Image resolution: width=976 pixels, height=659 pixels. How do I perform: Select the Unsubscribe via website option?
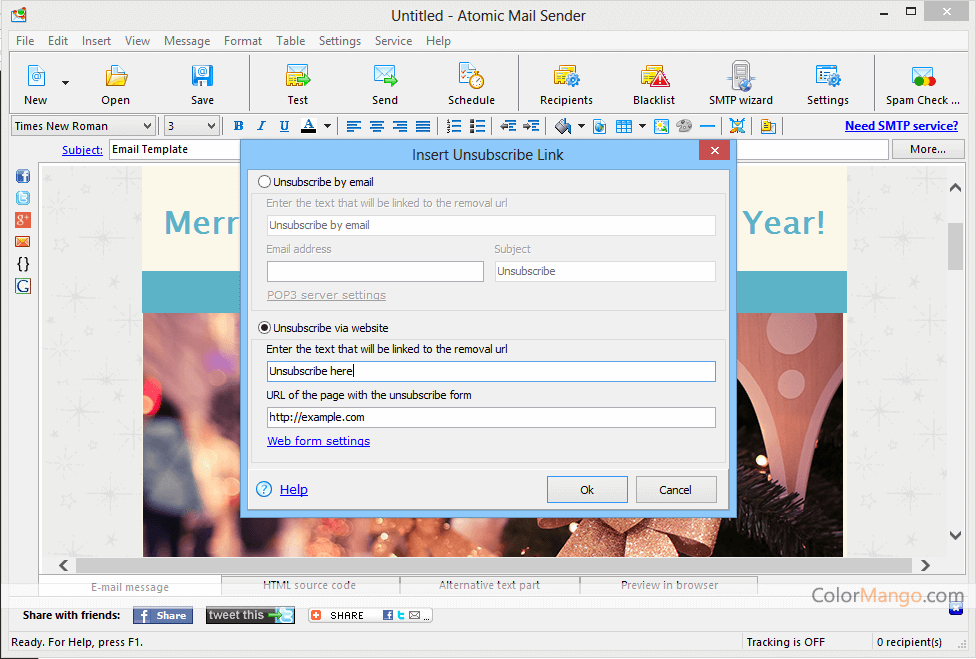pyautogui.click(x=265, y=327)
